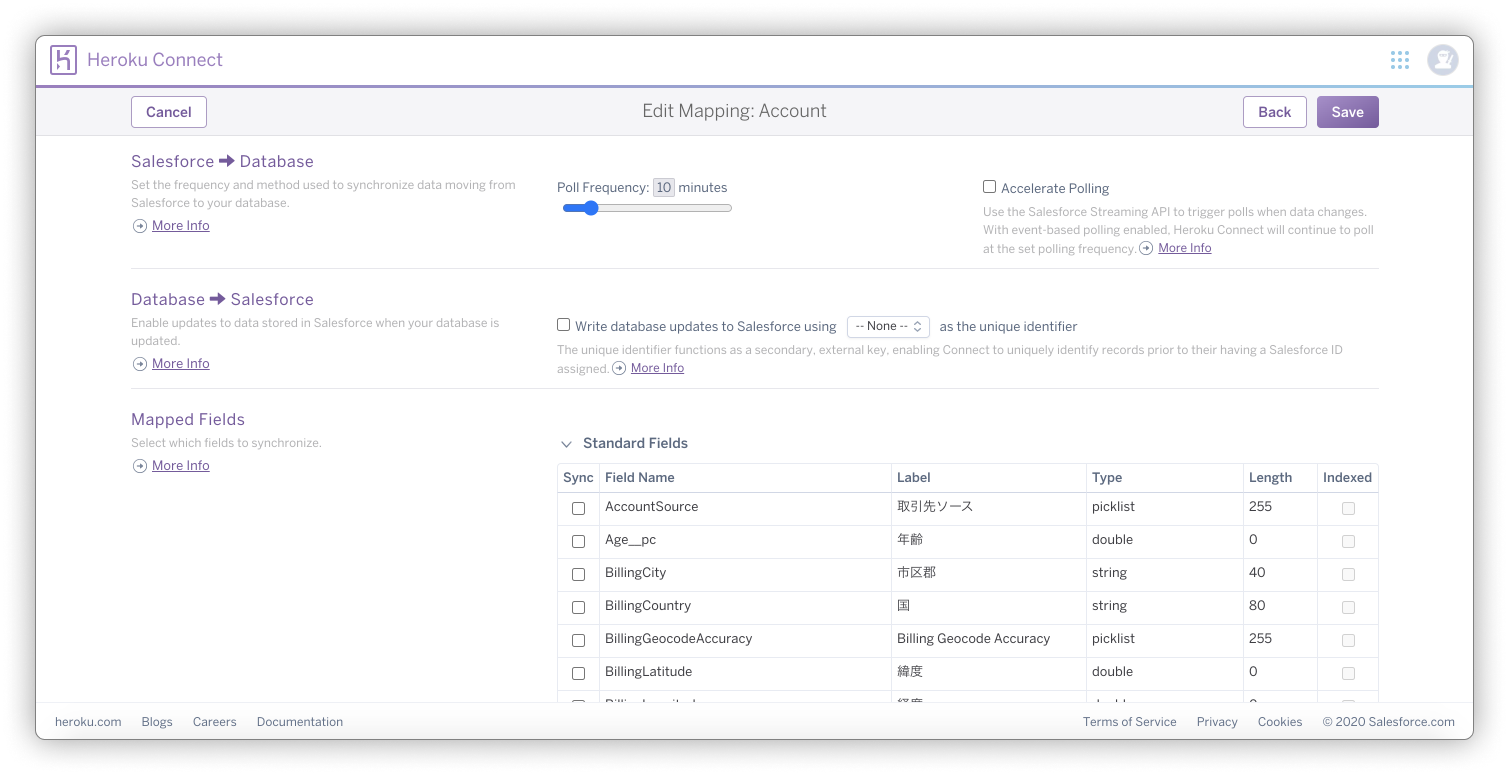The height and width of the screenshot is (775, 1509).
Task: Open More Info for Accelerate Polling
Action: (1185, 248)
